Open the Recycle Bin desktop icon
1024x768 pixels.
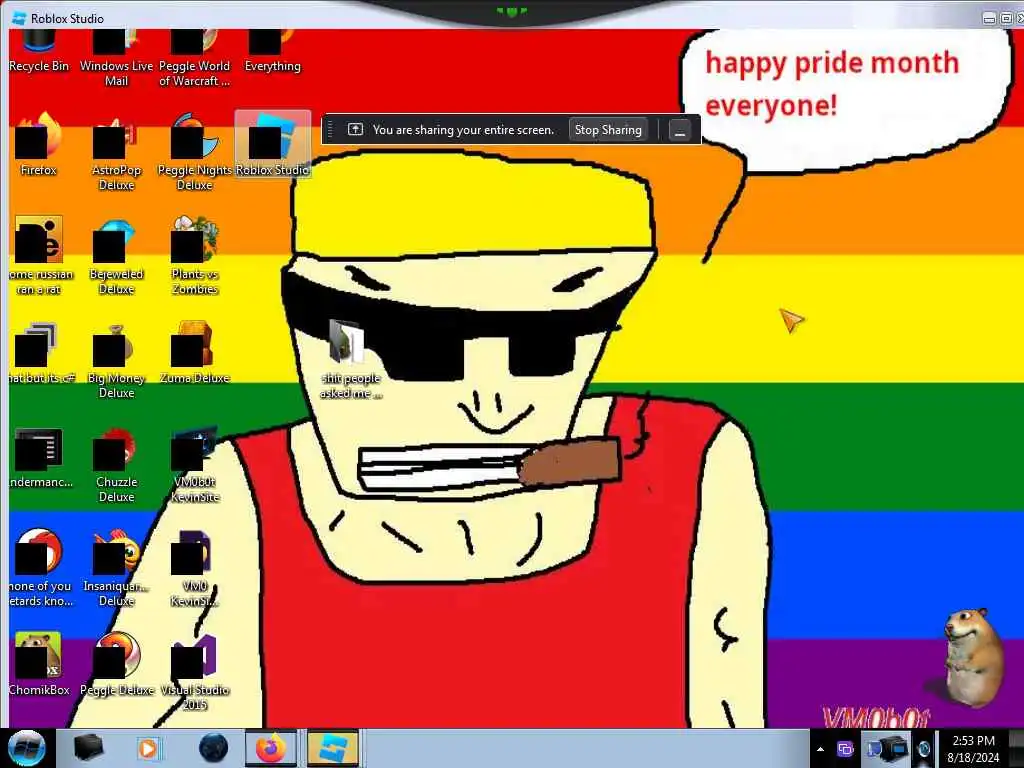39,51
